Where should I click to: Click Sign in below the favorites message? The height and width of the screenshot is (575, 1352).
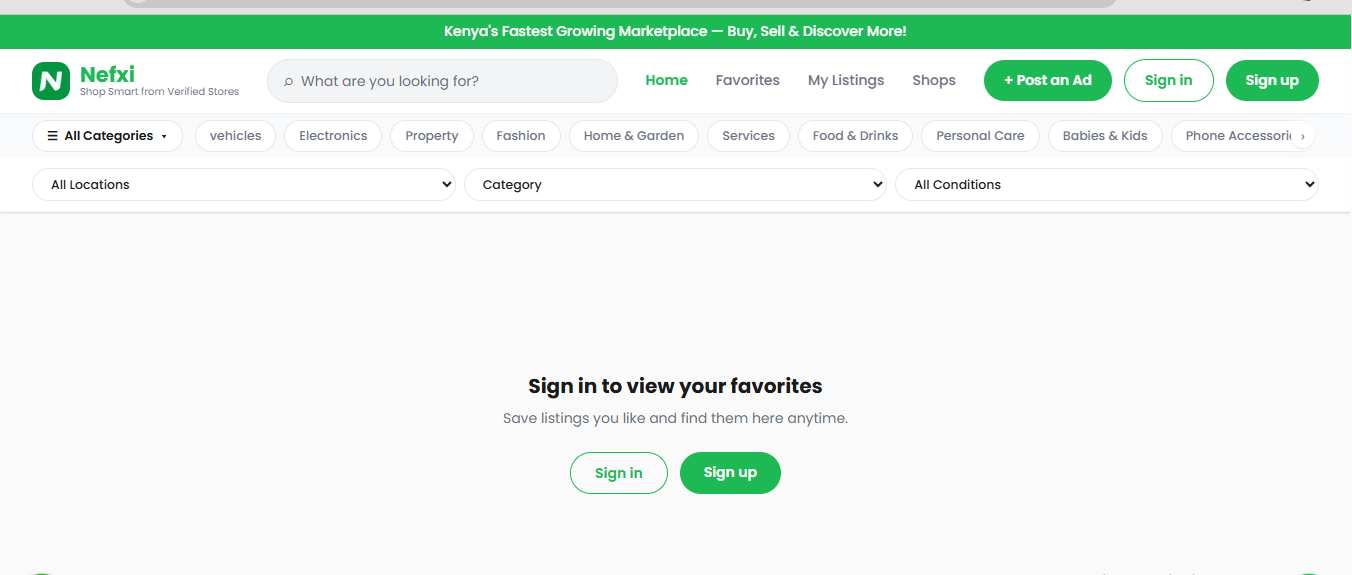click(619, 473)
